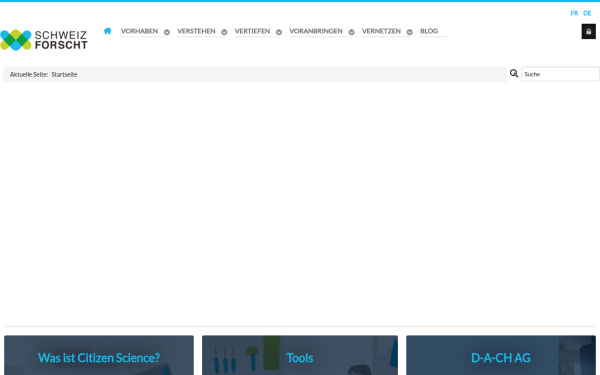Open the D-A-CH AG card

(501, 355)
